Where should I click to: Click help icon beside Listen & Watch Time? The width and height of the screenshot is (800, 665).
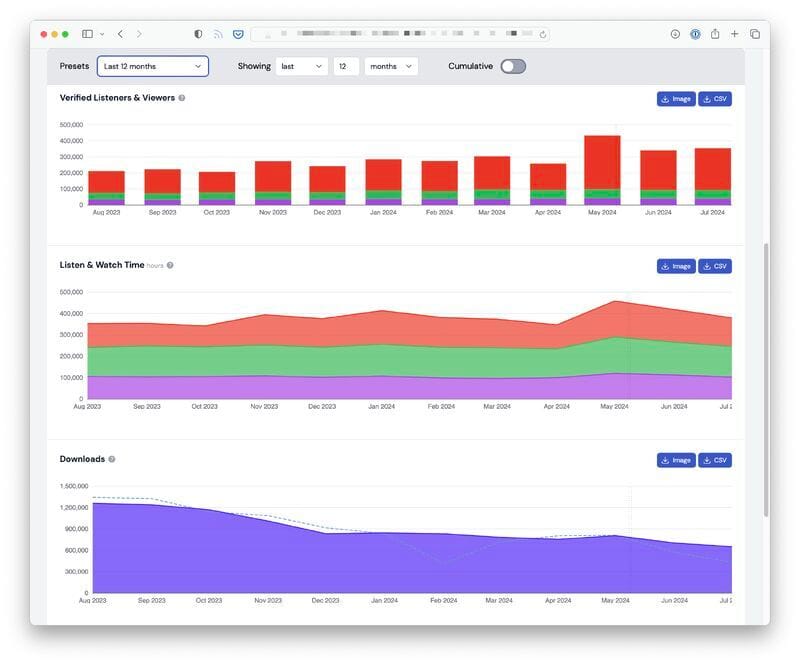pyautogui.click(x=170, y=265)
